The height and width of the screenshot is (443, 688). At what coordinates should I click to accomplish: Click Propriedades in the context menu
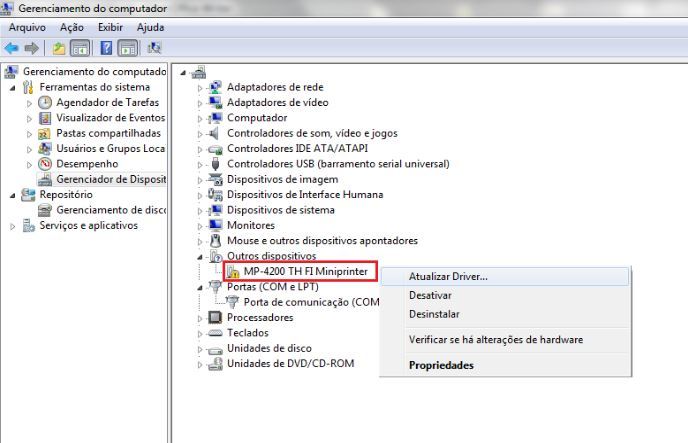pos(441,365)
